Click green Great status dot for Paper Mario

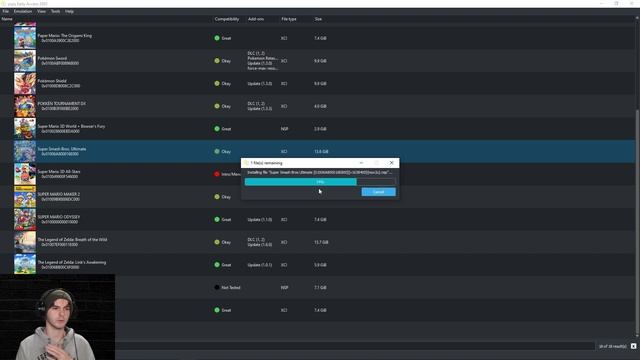(217, 38)
